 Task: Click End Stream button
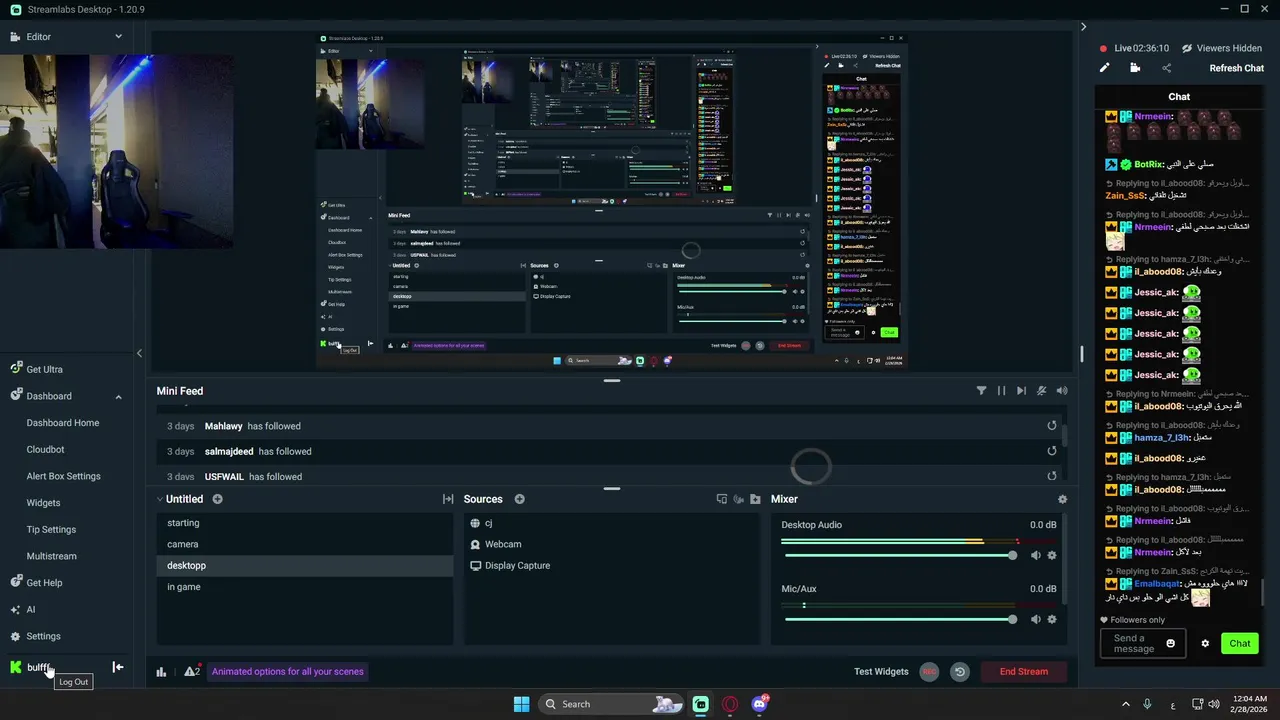pyautogui.click(x=1024, y=671)
